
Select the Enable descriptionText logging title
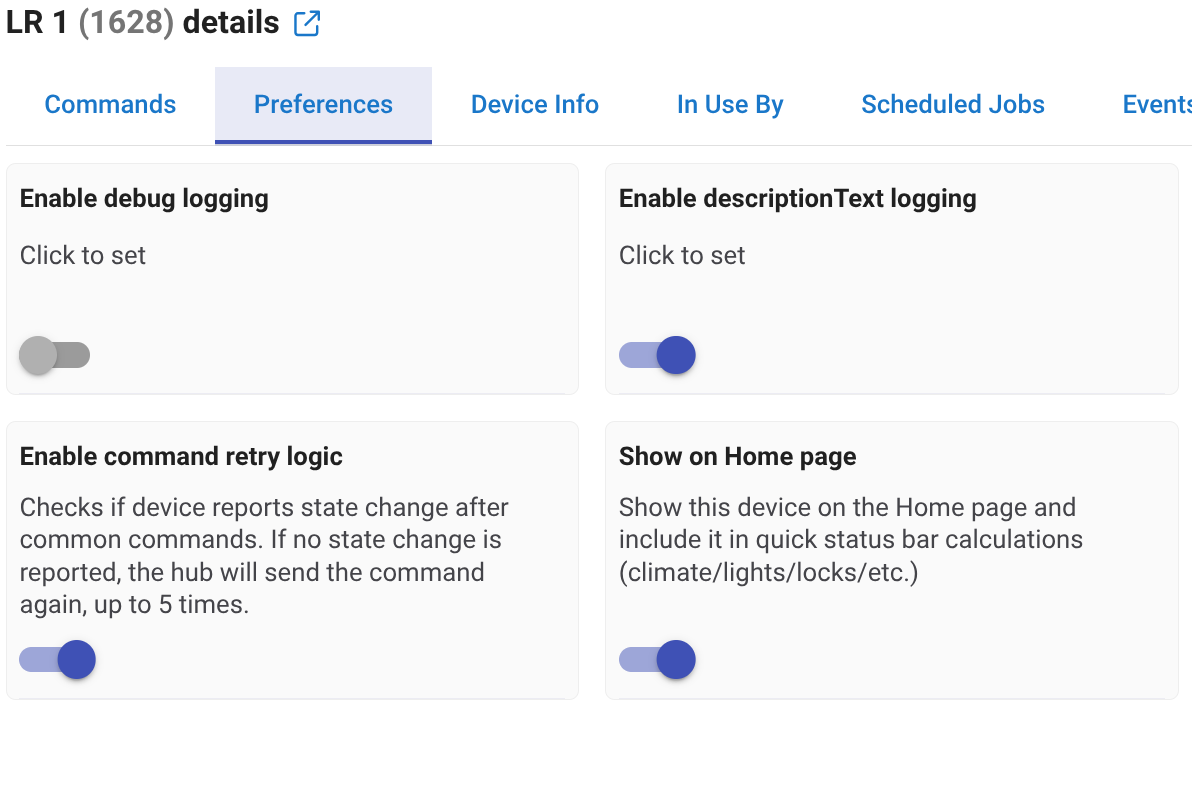pyautogui.click(x=797, y=198)
